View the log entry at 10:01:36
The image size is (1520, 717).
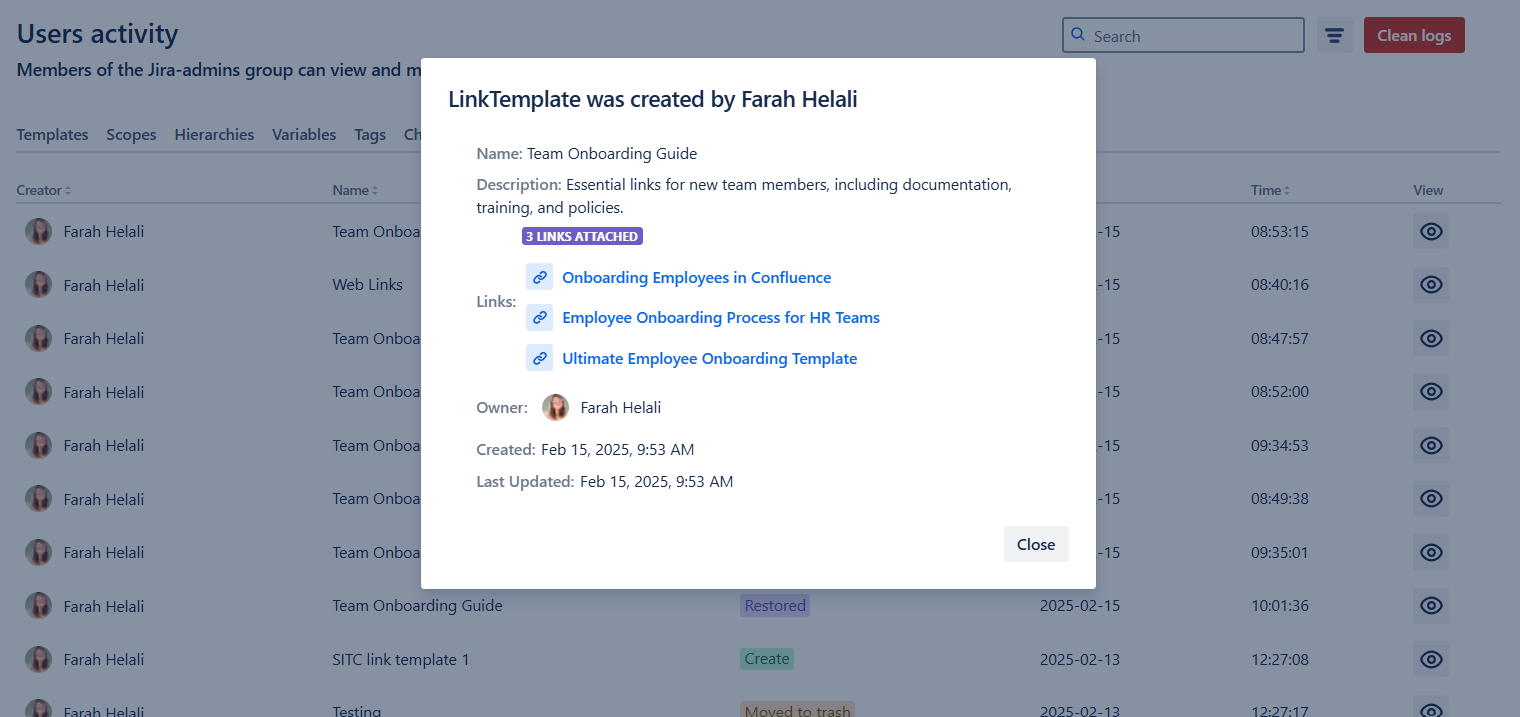coord(1430,605)
